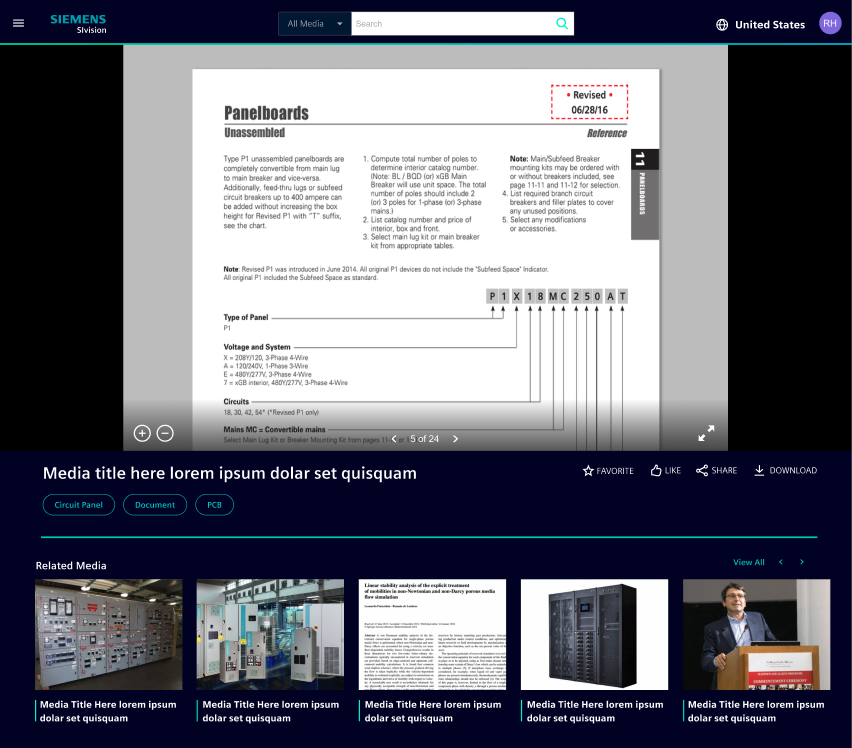Screen dimensions: 852x748
Task: Open the linear stability analysis paper thumbnail
Action: pos(432,634)
